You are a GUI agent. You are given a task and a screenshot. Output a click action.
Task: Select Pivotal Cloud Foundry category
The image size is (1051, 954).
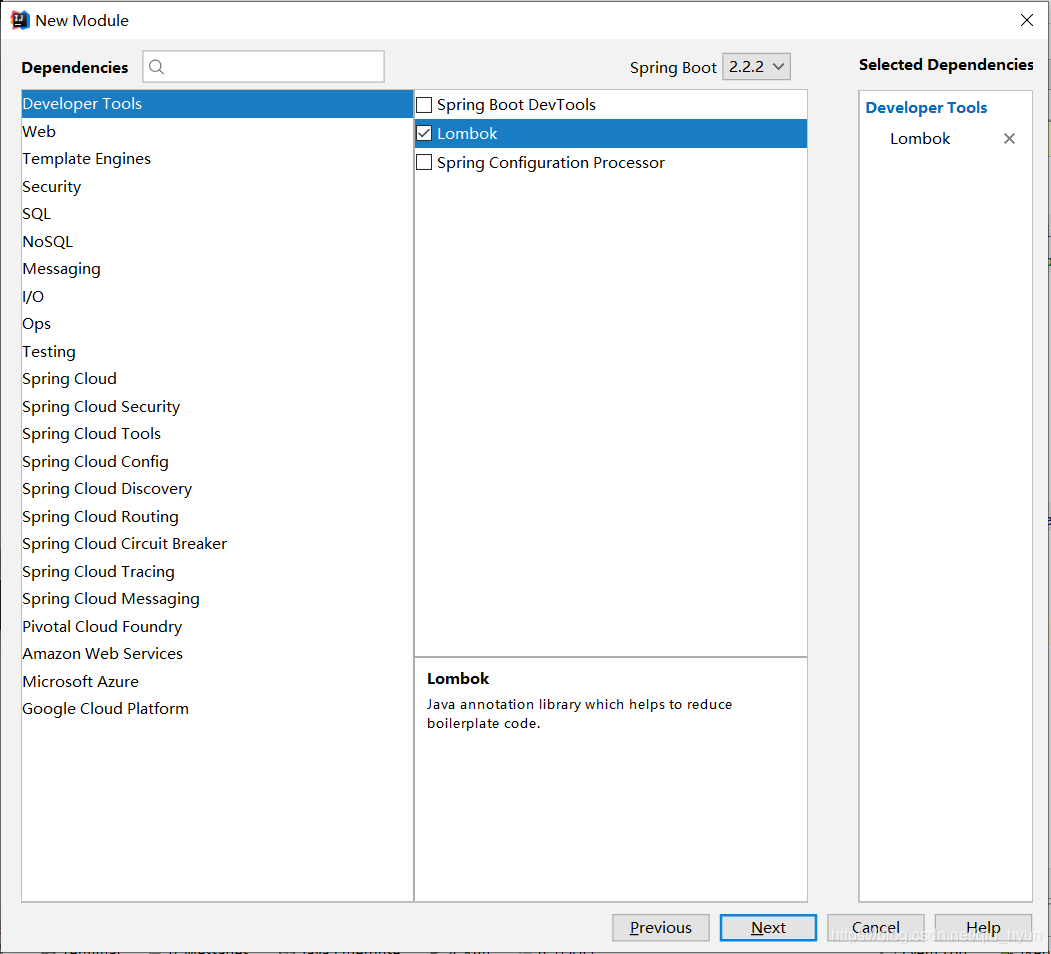pos(217,626)
